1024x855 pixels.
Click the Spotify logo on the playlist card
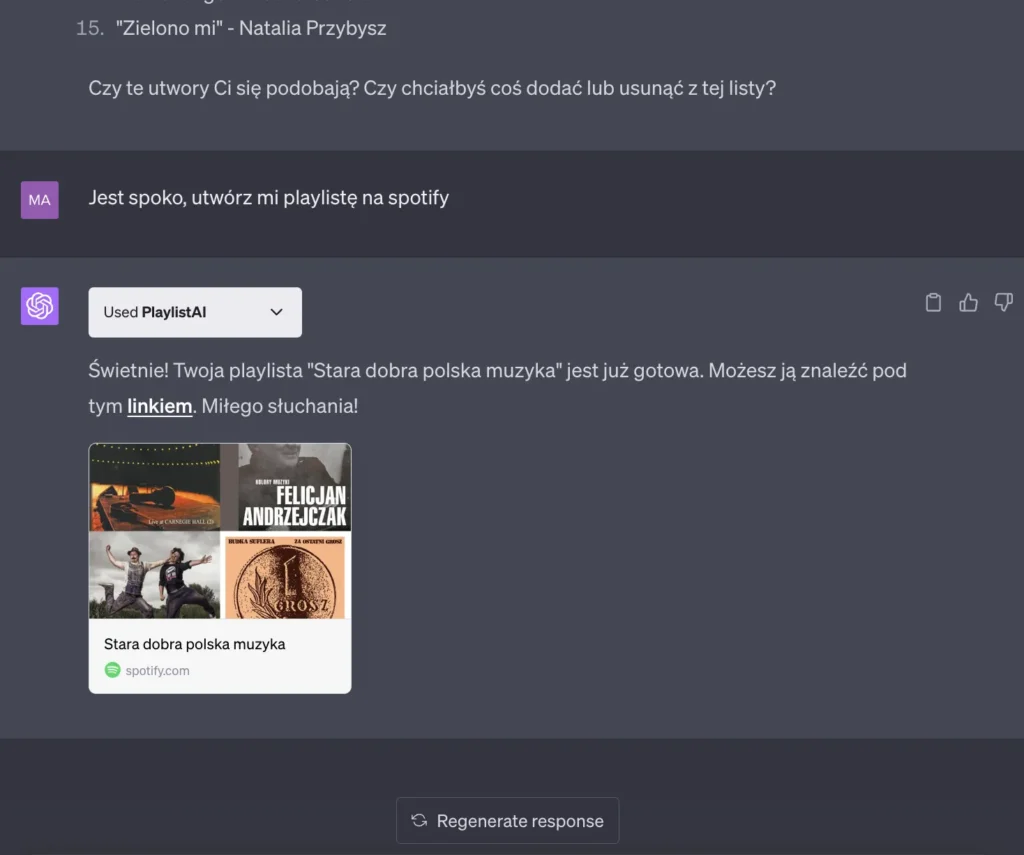pyautogui.click(x=112, y=669)
